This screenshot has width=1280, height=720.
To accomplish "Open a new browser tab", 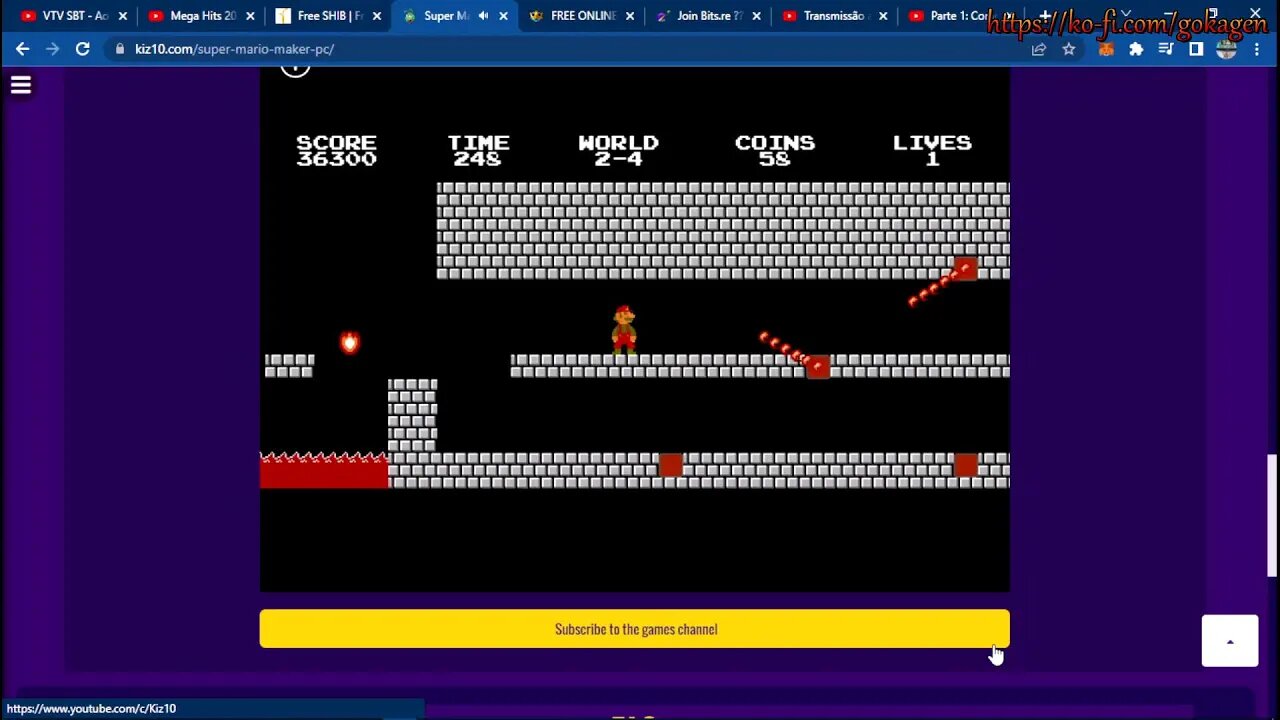I will point(1044,16).
